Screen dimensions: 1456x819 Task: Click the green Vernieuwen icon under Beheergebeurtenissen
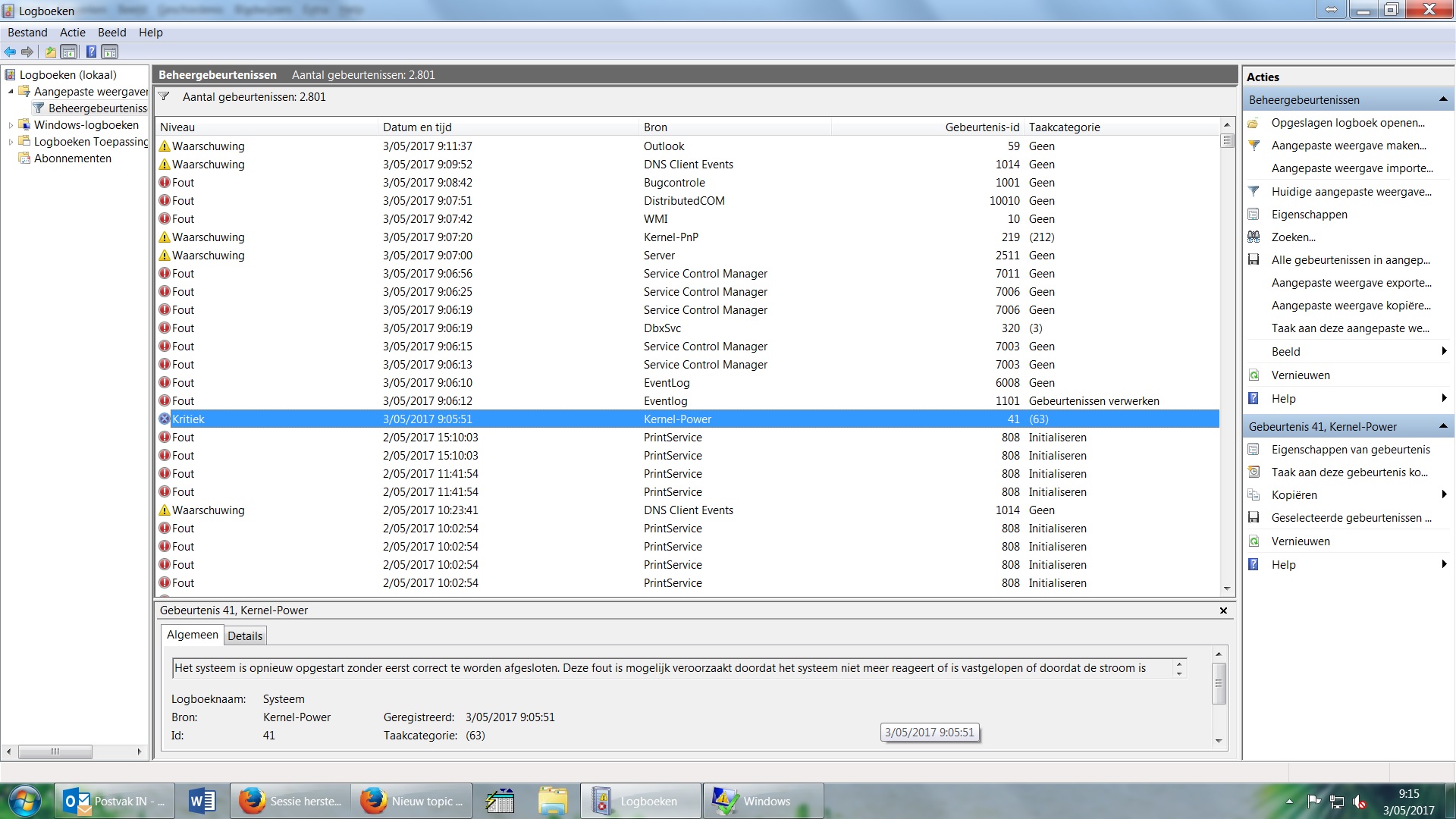[x=1254, y=375]
